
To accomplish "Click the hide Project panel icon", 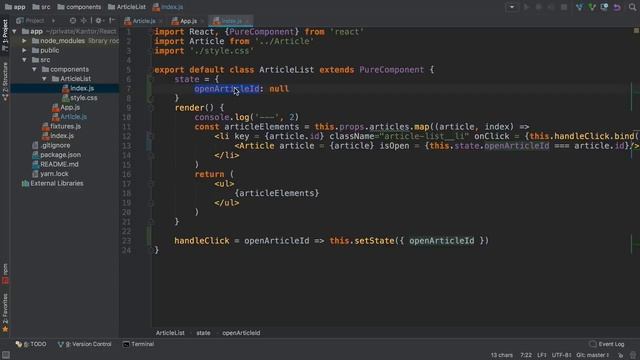I will (111, 20).
